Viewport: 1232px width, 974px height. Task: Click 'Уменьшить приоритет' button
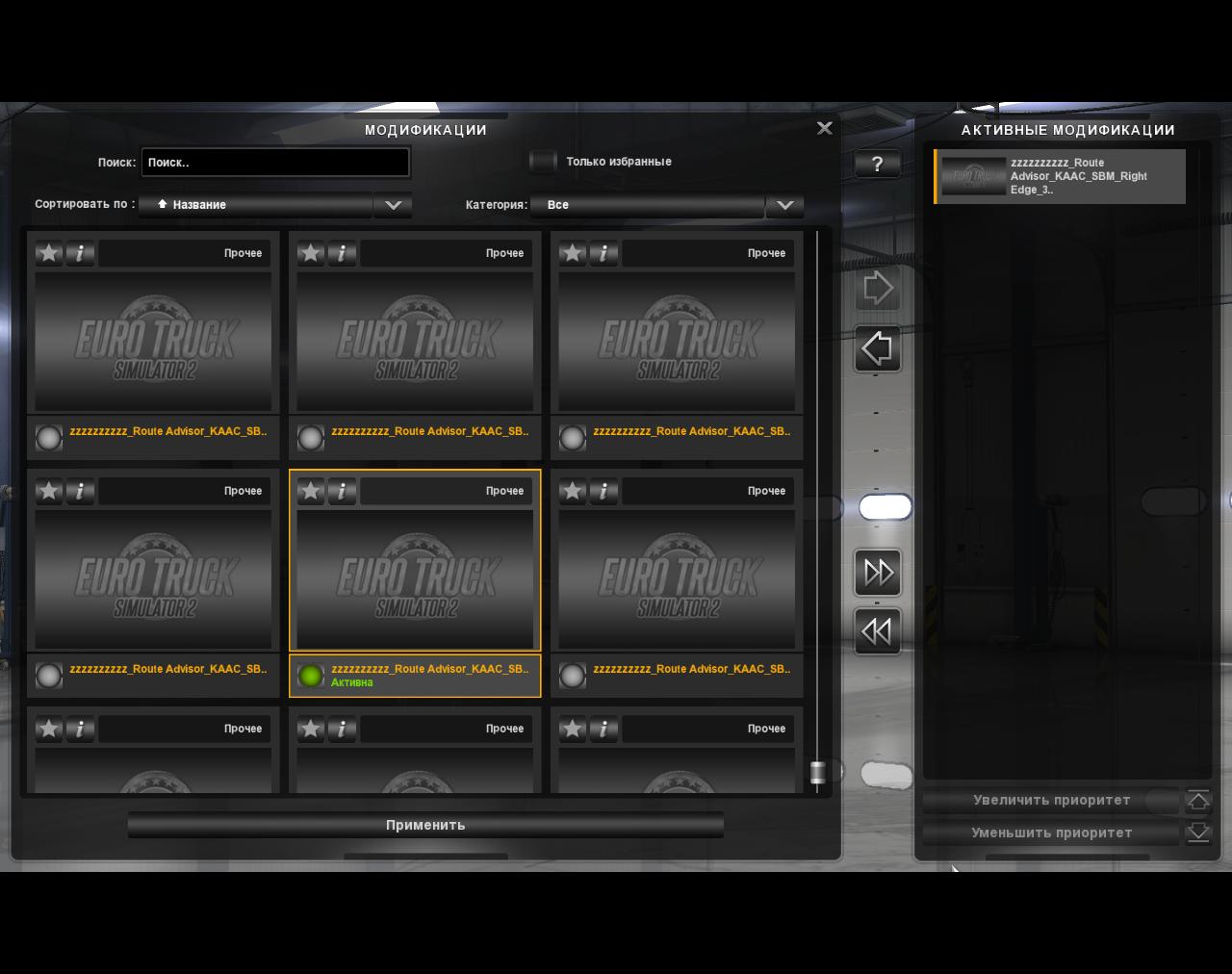pos(1051,833)
